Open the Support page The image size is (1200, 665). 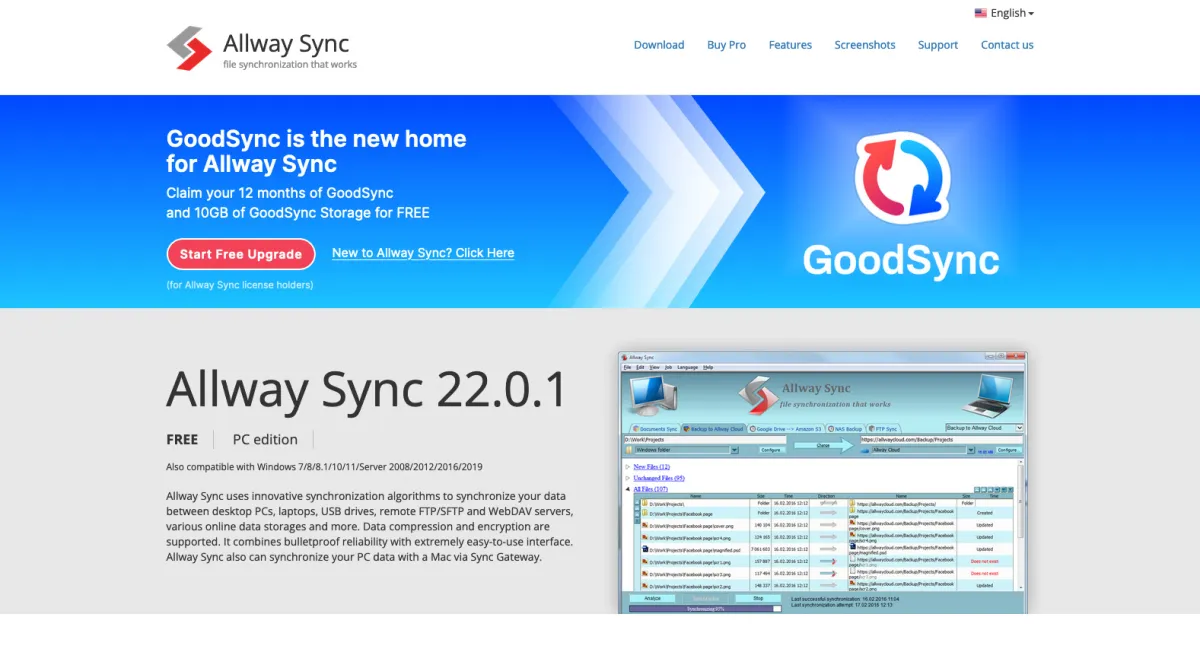[x=938, y=45]
